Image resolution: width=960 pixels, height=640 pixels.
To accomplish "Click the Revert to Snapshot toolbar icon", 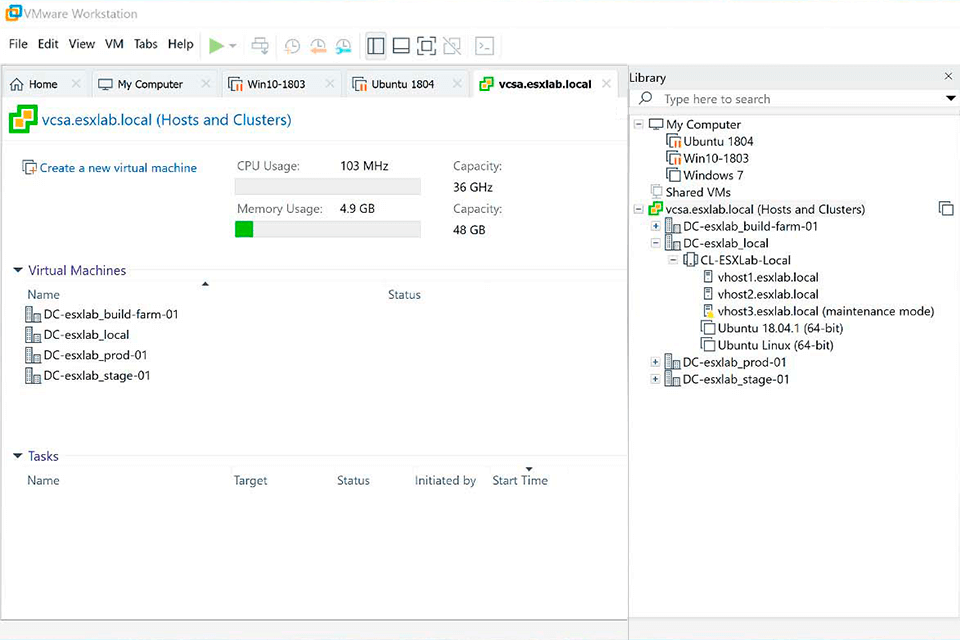I will [x=318, y=46].
